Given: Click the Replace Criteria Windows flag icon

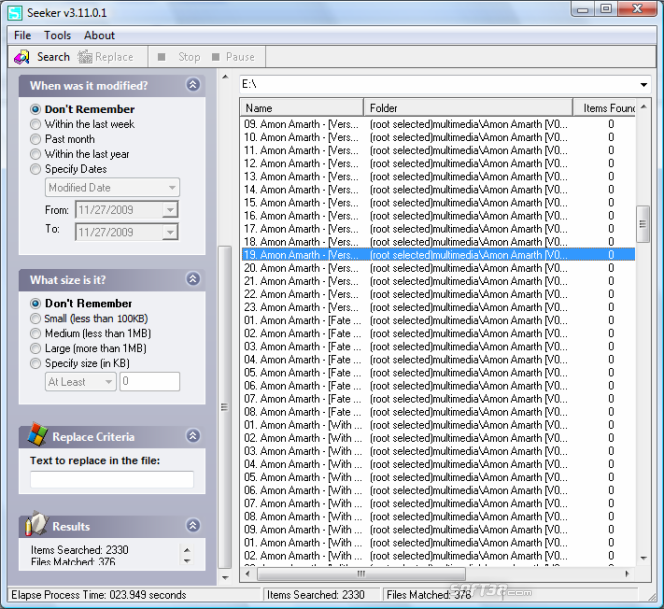Looking at the screenshot, I should 36,435.
